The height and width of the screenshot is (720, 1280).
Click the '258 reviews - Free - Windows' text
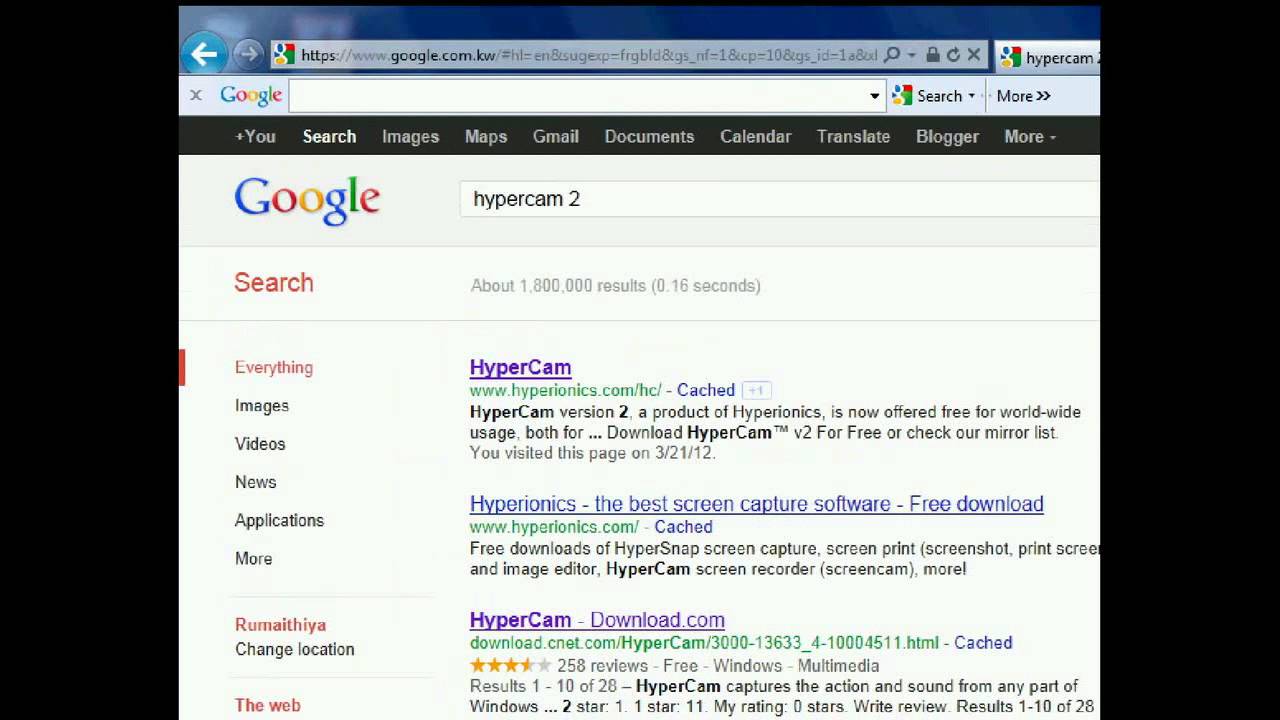coord(670,665)
